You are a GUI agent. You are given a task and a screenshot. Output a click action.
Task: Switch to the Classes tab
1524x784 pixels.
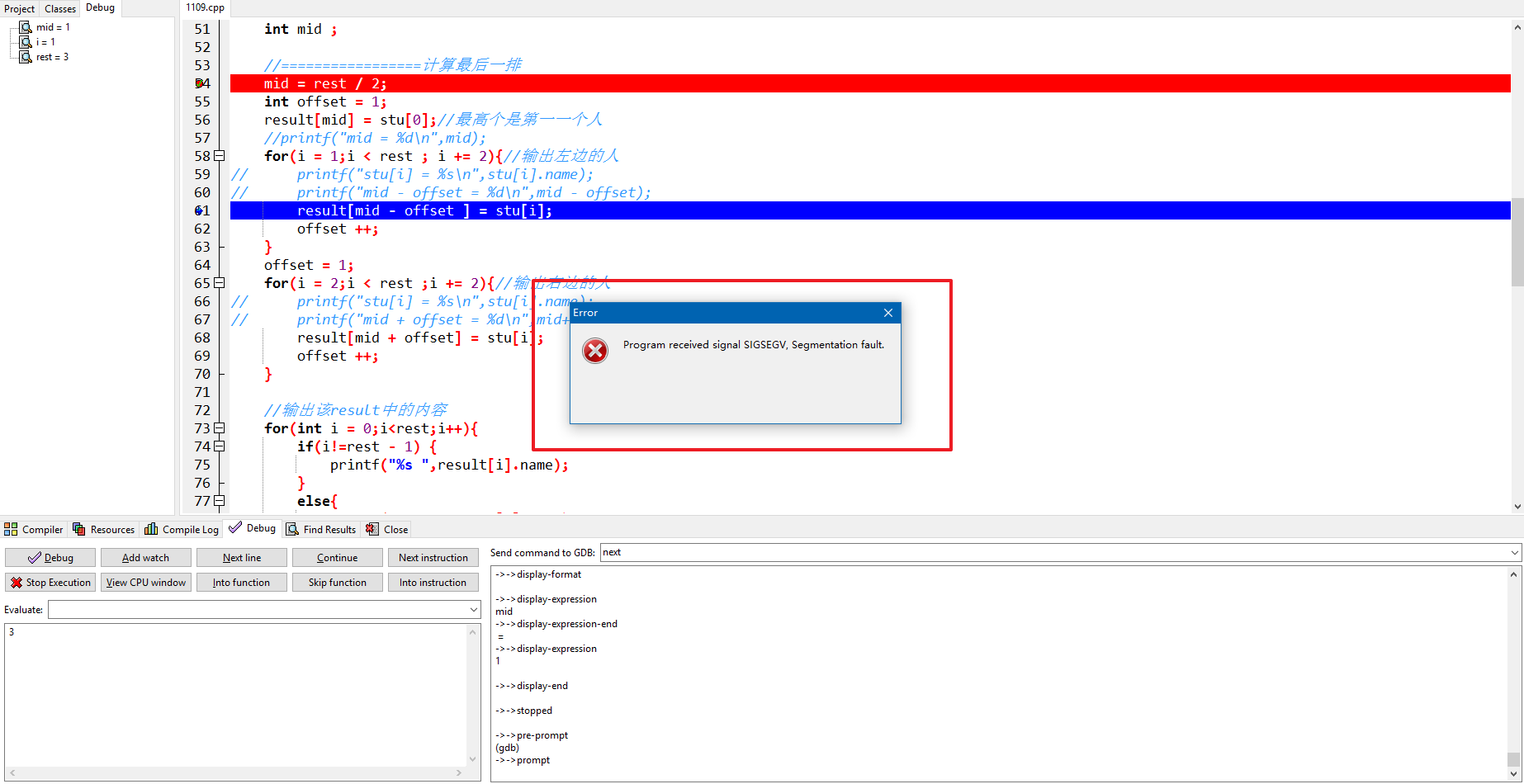click(60, 8)
